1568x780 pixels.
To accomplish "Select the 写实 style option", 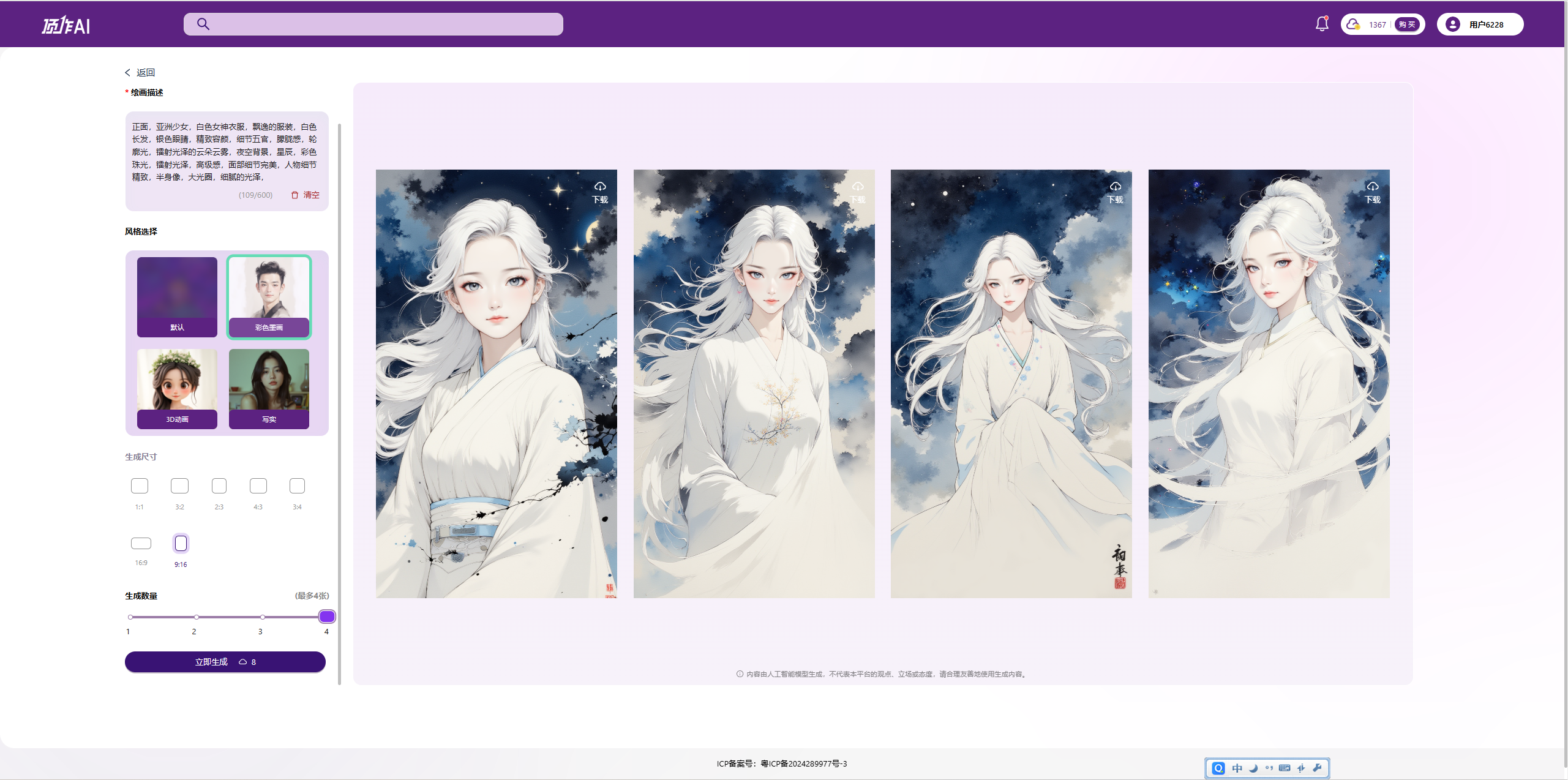I will [269, 388].
